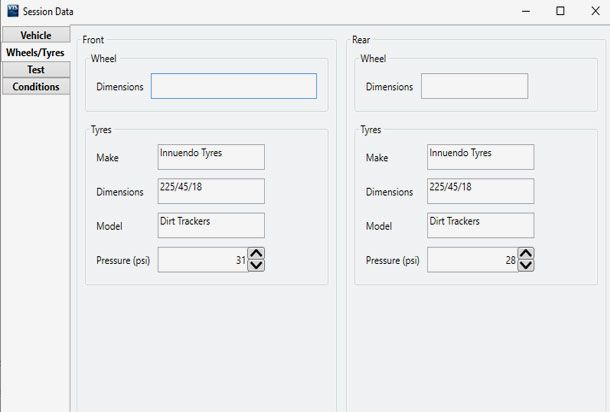Image resolution: width=610 pixels, height=412 pixels.
Task: Edit the front tyre Make field
Action: [x=211, y=157]
